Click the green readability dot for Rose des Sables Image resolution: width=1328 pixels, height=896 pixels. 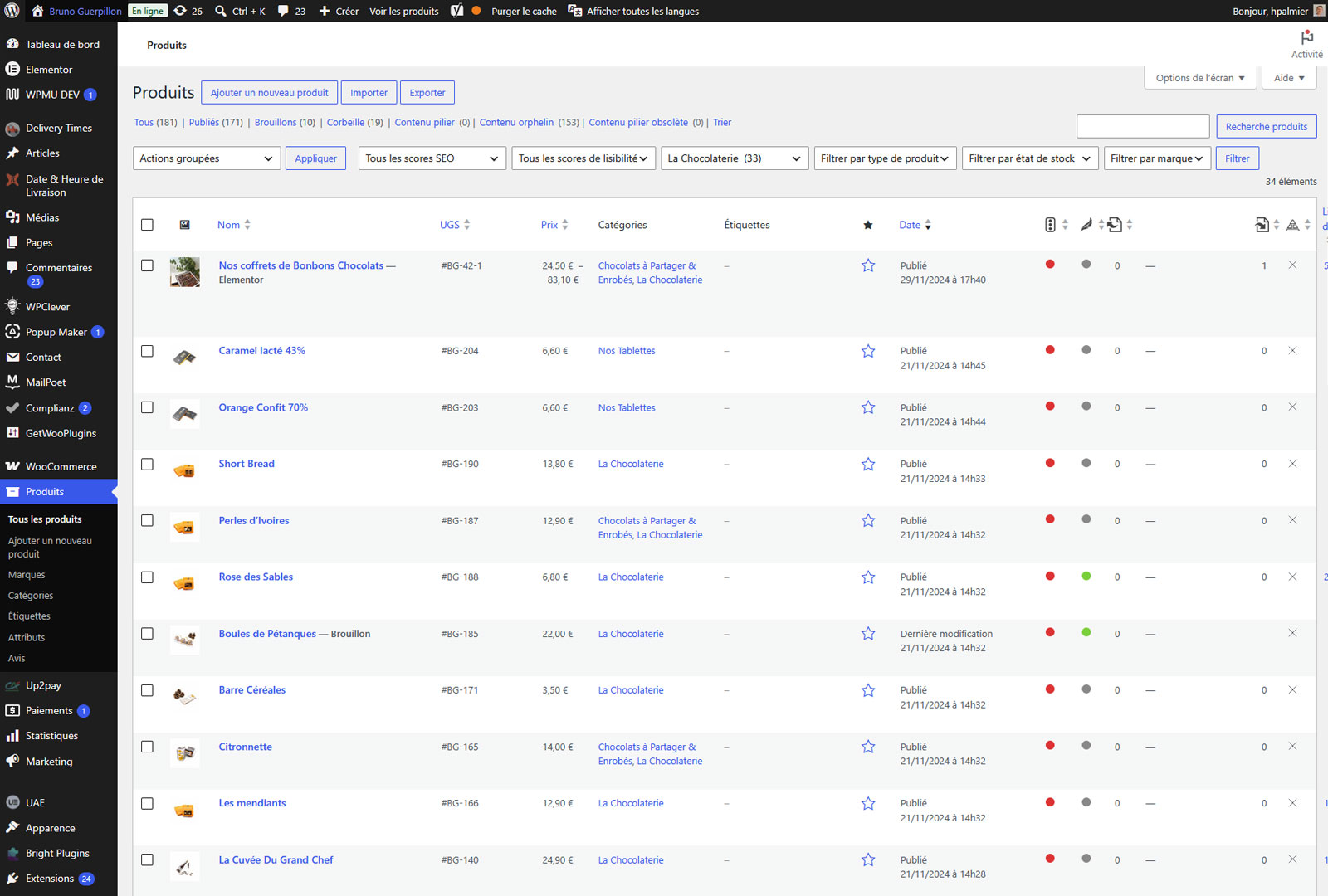(x=1086, y=576)
